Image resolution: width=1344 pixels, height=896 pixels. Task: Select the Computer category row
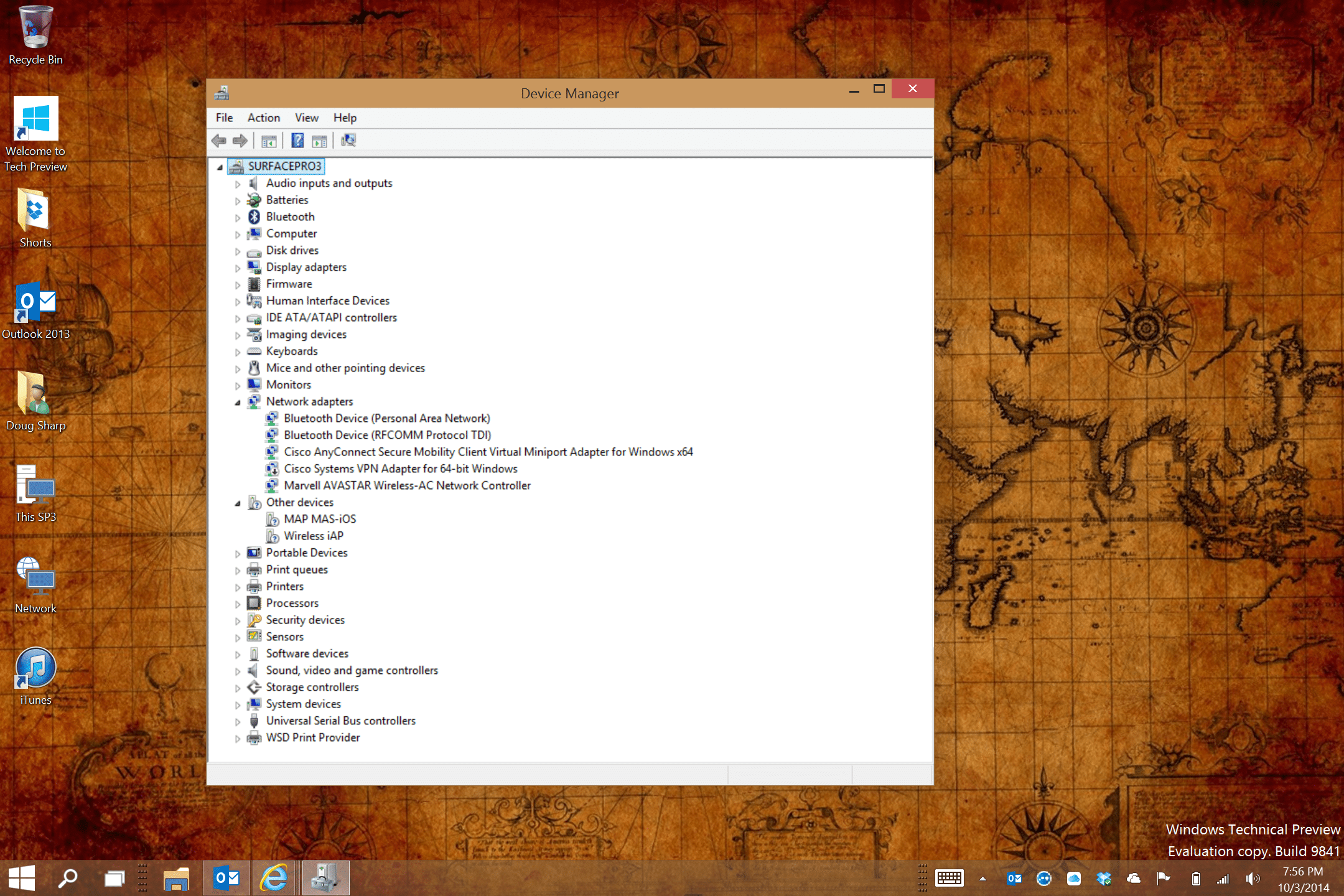pyautogui.click(x=291, y=233)
